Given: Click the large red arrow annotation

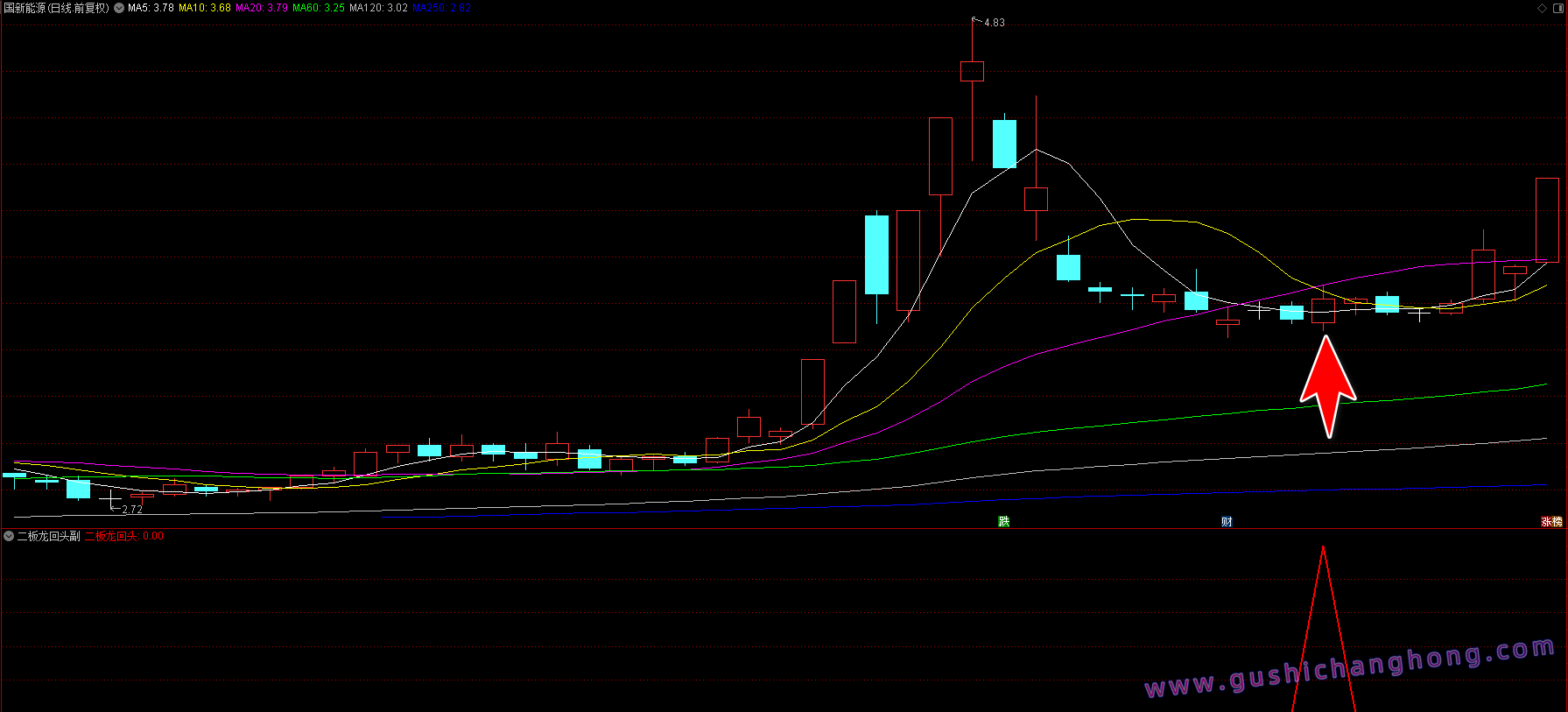Looking at the screenshot, I should tap(1327, 385).
